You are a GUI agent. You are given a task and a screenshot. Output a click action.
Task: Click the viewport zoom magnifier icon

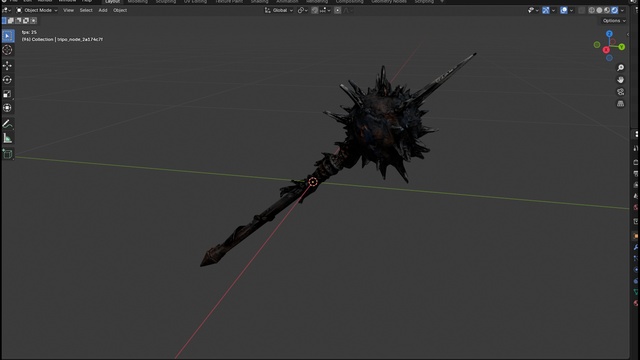pos(620,68)
